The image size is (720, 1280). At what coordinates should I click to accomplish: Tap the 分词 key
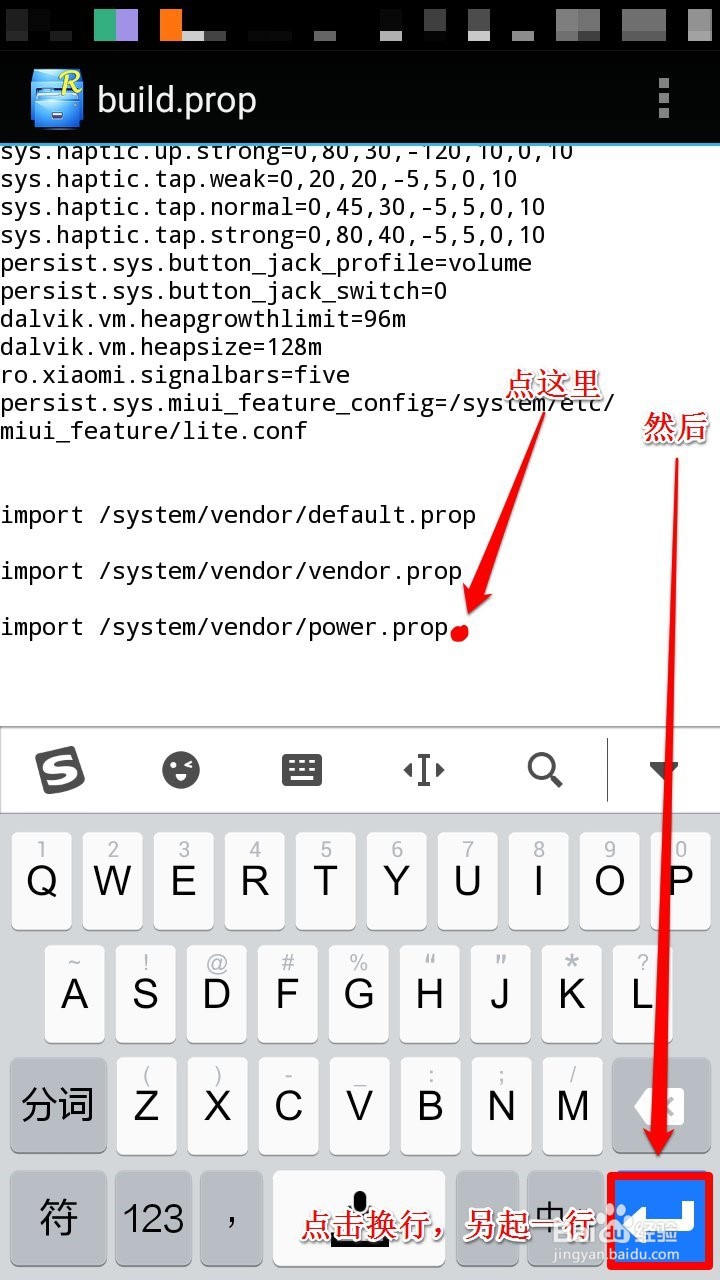[x=58, y=1106]
